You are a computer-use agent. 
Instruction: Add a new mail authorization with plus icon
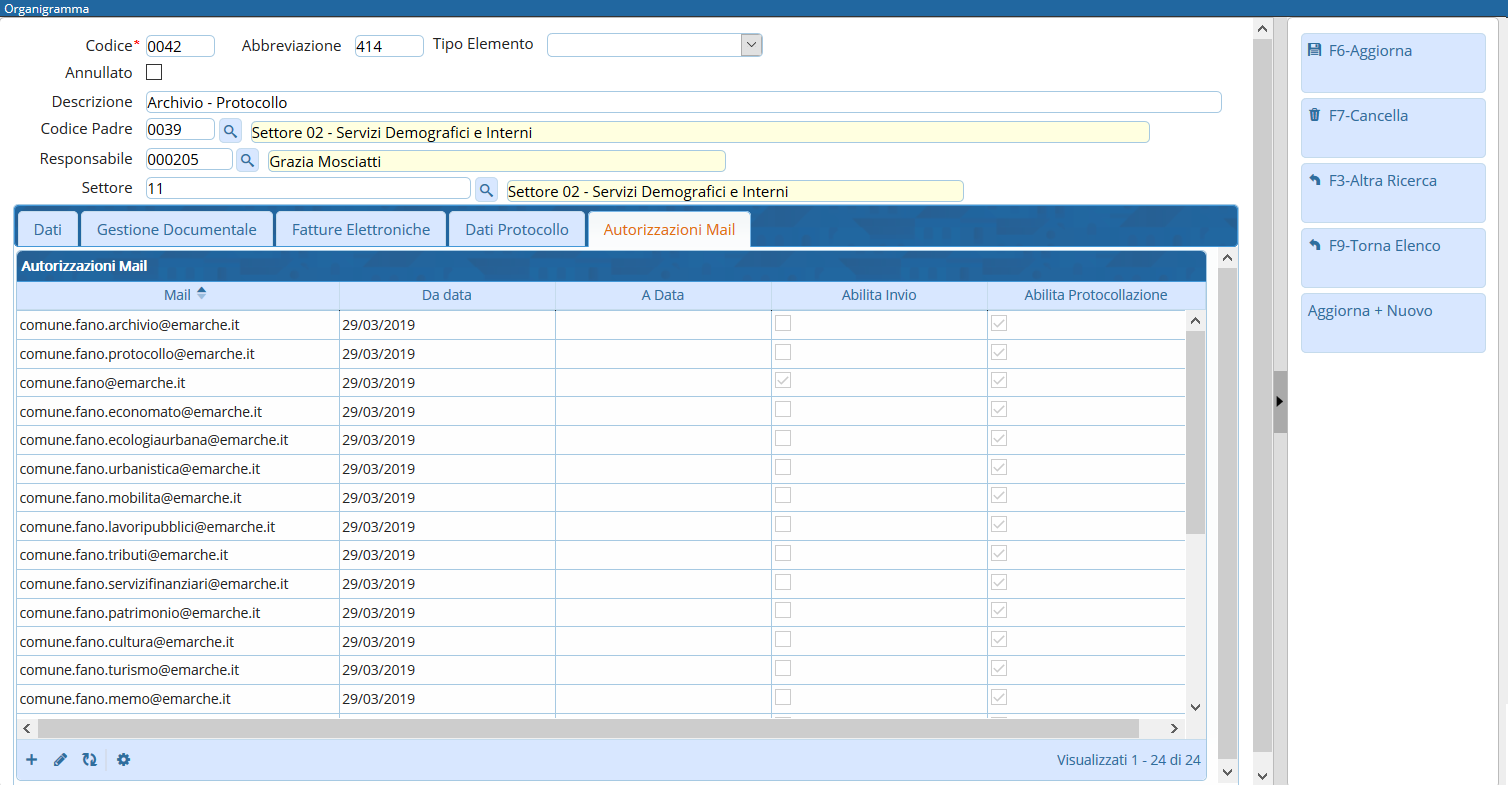click(x=32, y=760)
